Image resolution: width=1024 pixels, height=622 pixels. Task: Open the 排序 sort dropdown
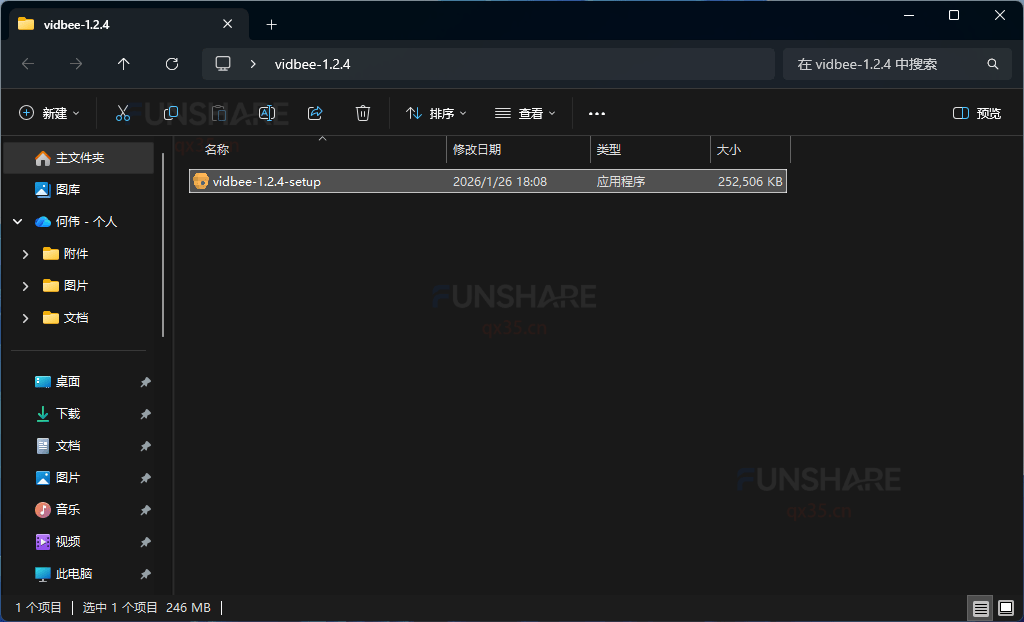(x=436, y=114)
